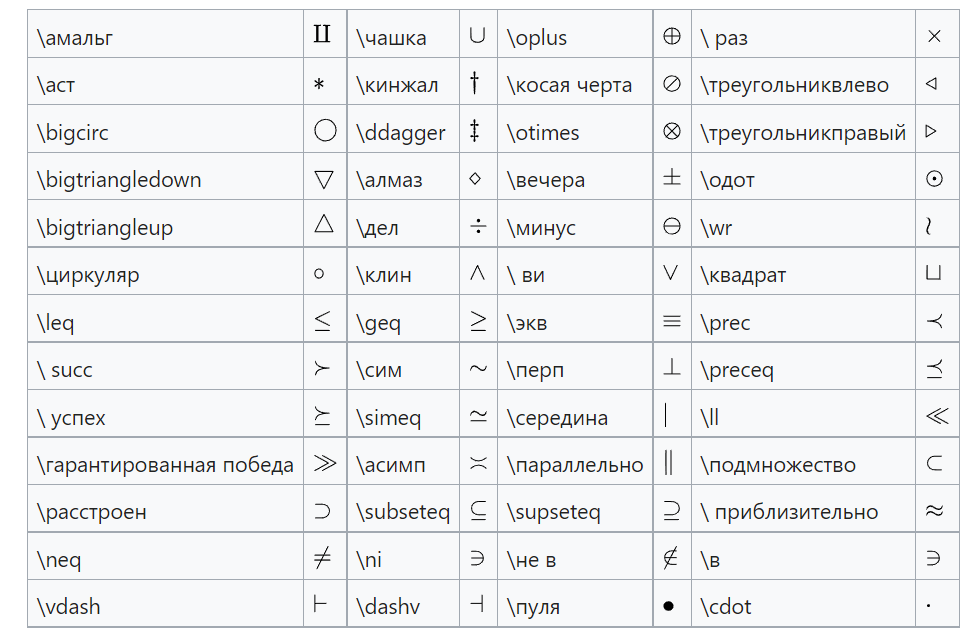
Task: Click the \bigtriangledown triangle symbol
Action: (324, 179)
